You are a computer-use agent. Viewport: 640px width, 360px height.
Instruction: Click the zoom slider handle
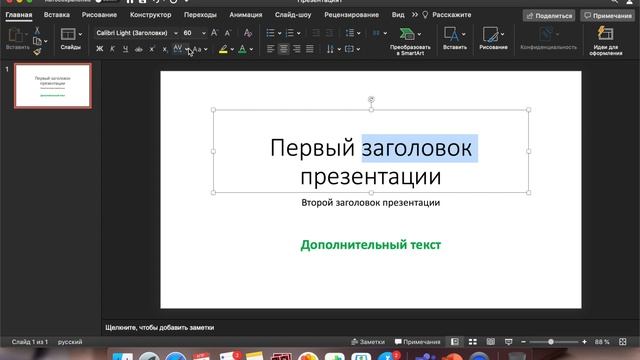(x=551, y=342)
